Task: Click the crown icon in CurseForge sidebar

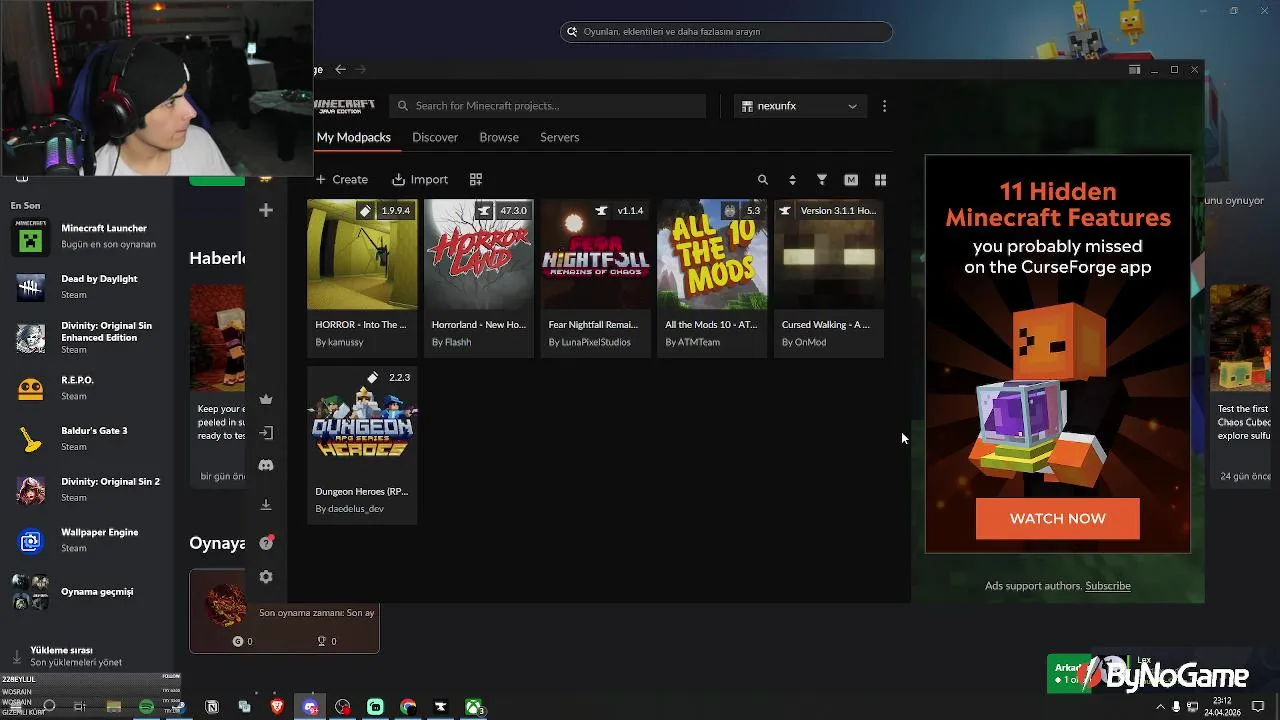Action: tap(266, 399)
